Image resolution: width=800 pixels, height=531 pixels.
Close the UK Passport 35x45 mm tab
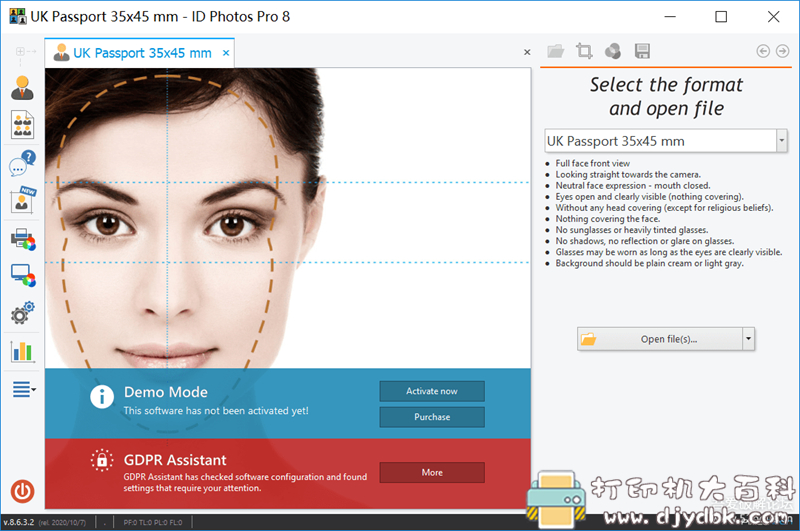pos(226,53)
